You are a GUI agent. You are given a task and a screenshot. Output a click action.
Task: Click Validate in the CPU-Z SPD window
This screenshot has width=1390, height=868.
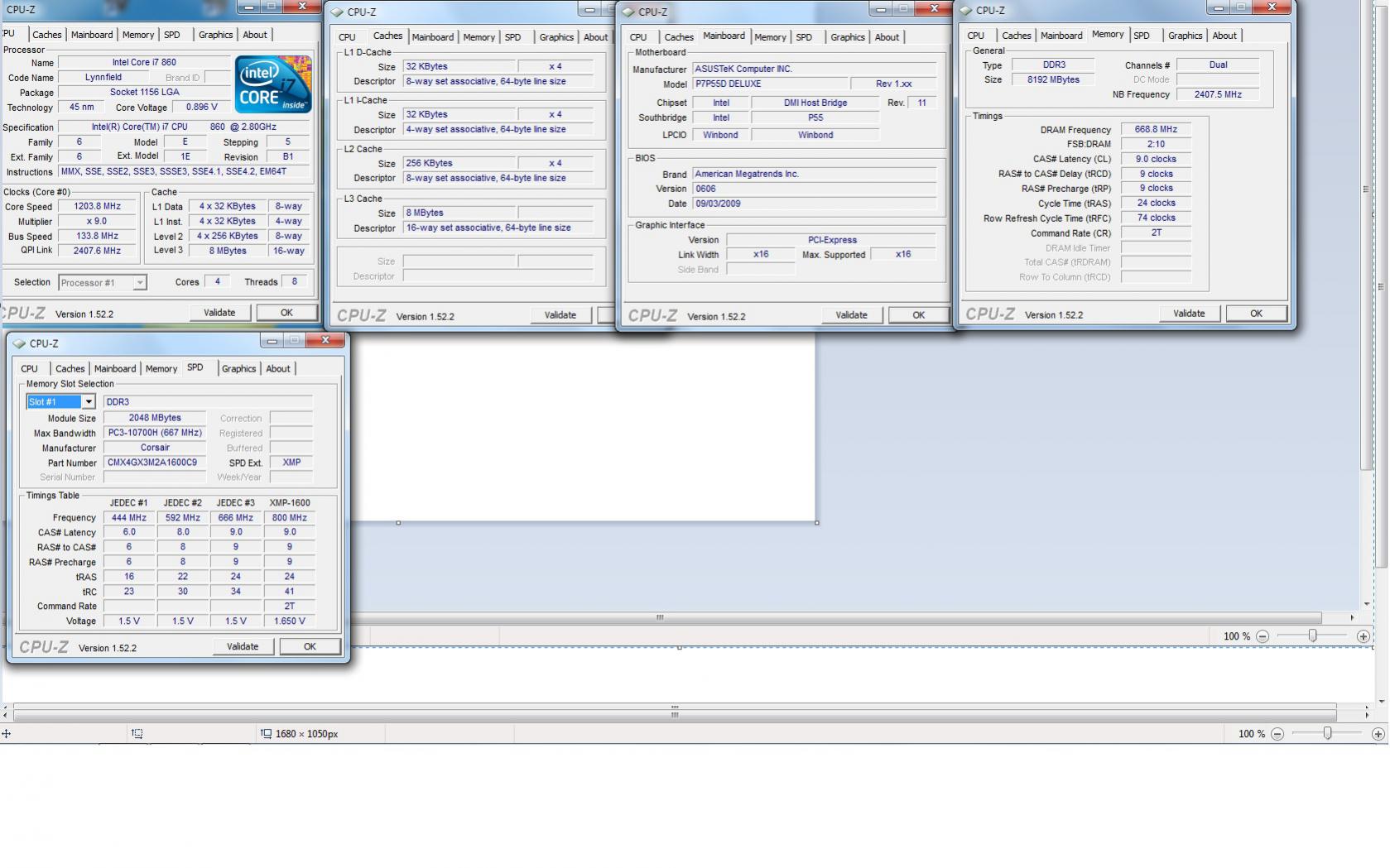click(x=243, y=647)
